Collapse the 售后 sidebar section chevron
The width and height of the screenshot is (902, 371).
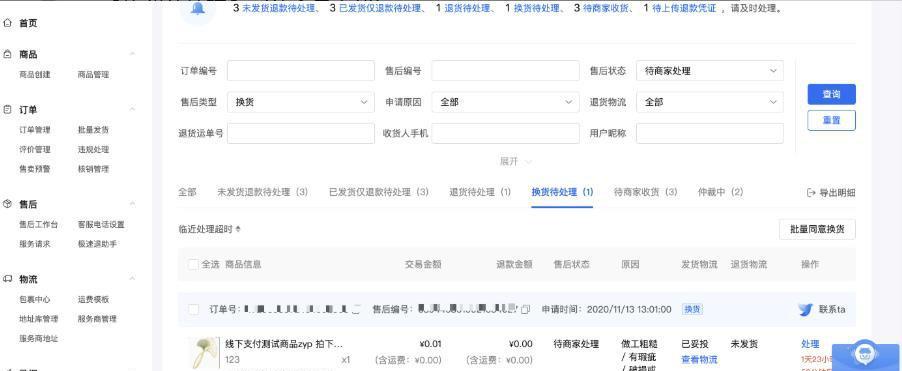click(x=132, y=204)
